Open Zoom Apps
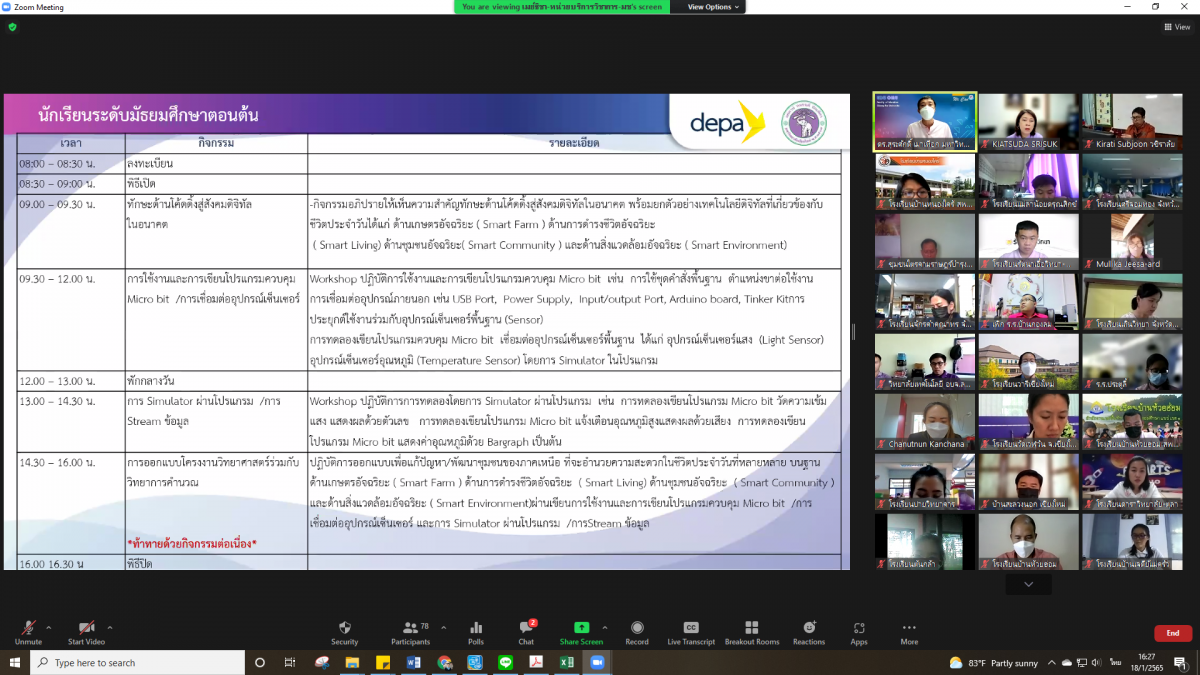 [x=859, y=632]
